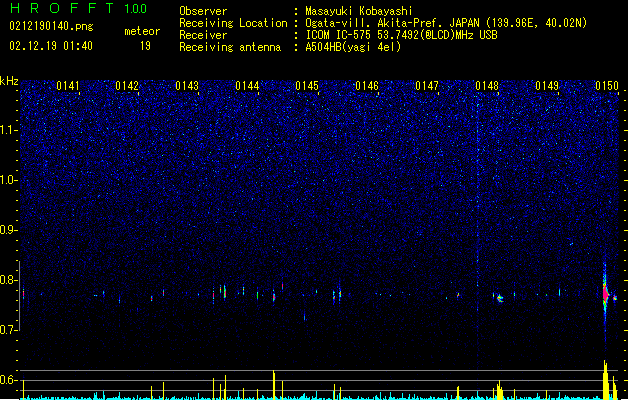Select file name 0212190140.png
Image resolution: width=629 pixels, height=400 pixels.
[x=51, y=26]
